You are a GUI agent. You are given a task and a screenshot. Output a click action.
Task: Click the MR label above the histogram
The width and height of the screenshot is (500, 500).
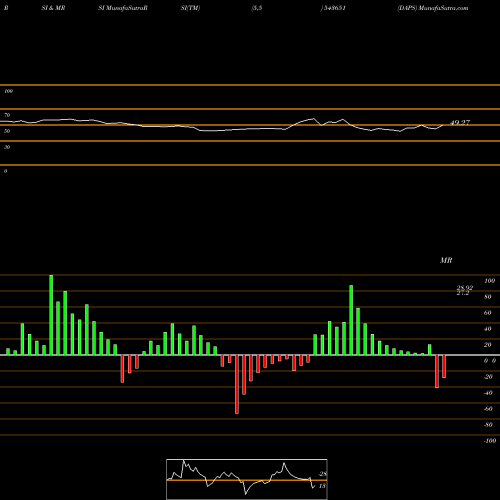point(446,260)
